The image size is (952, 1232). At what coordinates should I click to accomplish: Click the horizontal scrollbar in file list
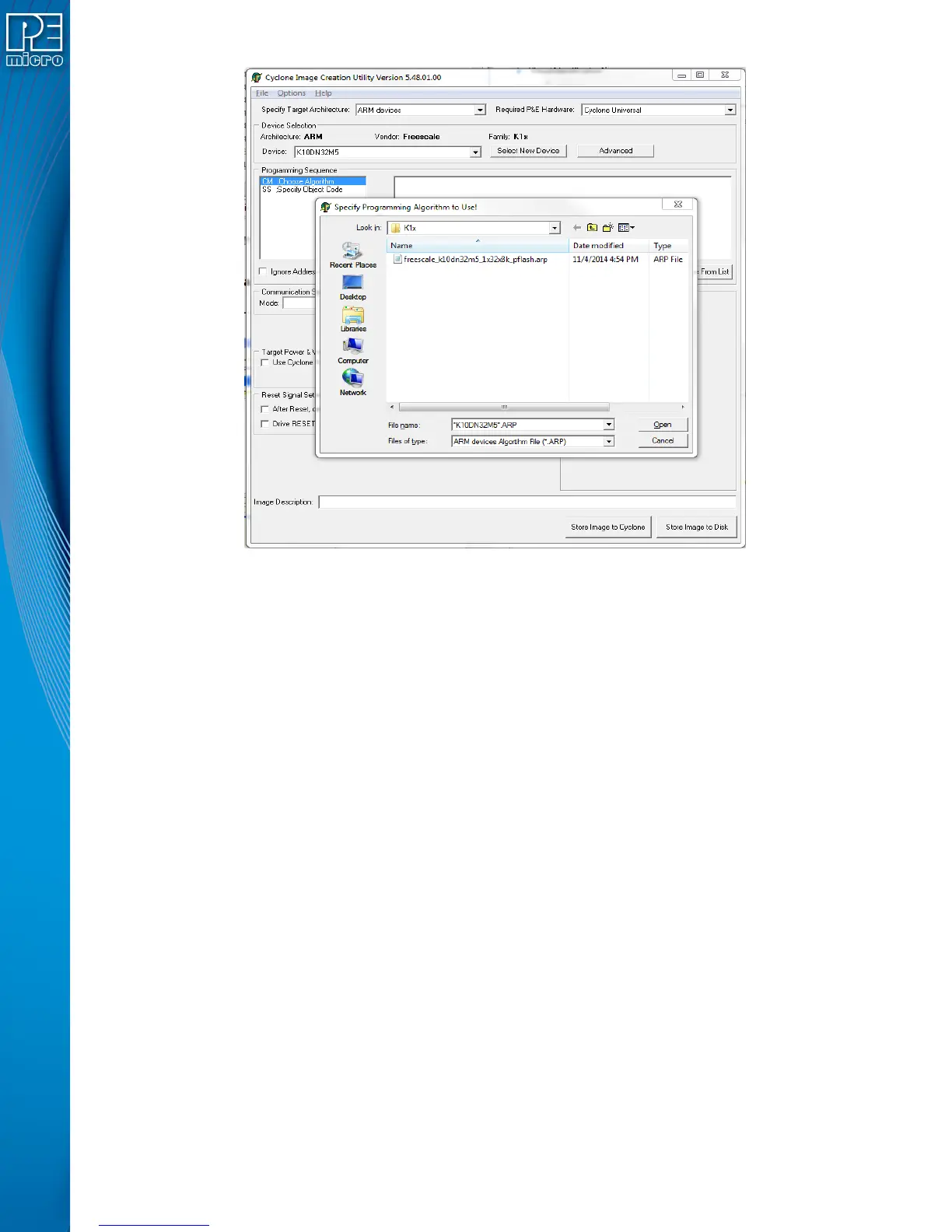pyautogui.click(x=504, y=407)
